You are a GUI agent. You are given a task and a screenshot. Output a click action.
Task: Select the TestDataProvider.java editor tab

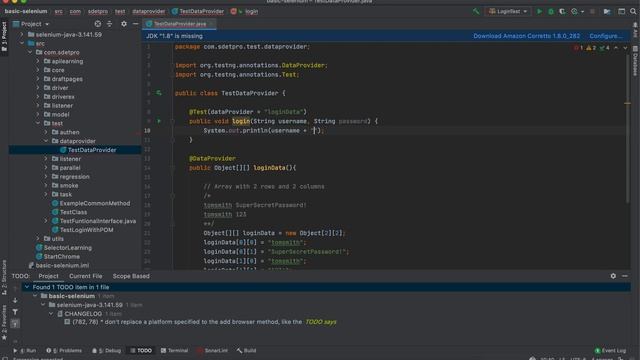pos(179,24)
